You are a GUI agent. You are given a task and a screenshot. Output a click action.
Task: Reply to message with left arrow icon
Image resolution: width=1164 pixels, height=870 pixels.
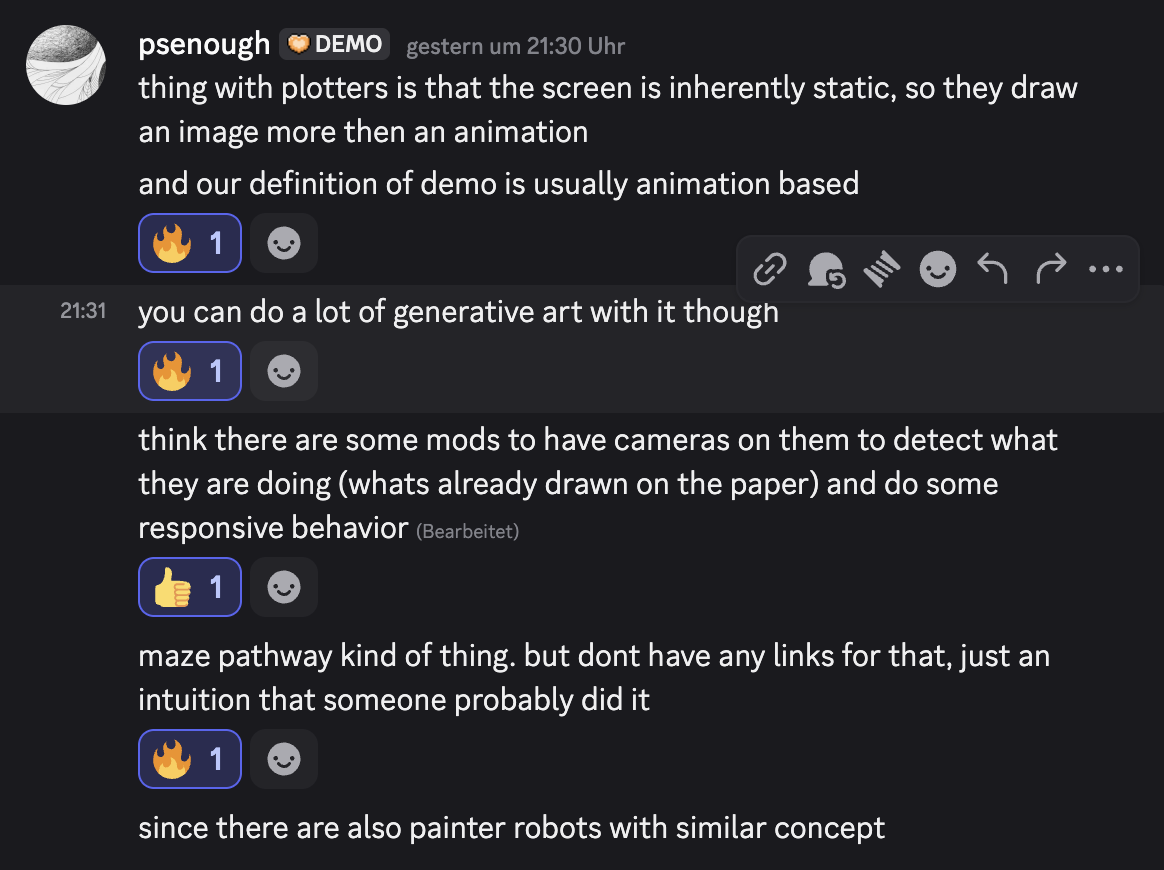(x=992, y=269)
